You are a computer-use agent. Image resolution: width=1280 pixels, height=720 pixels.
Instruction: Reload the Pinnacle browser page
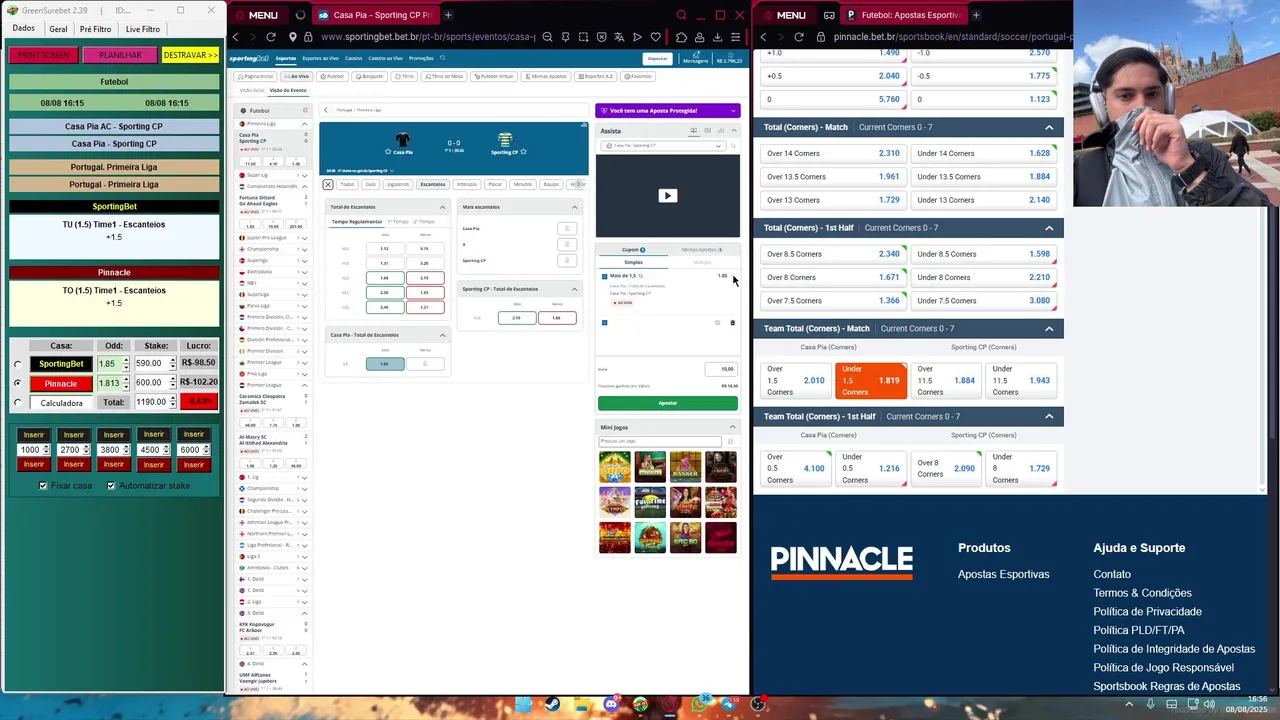tap(798, 37)
